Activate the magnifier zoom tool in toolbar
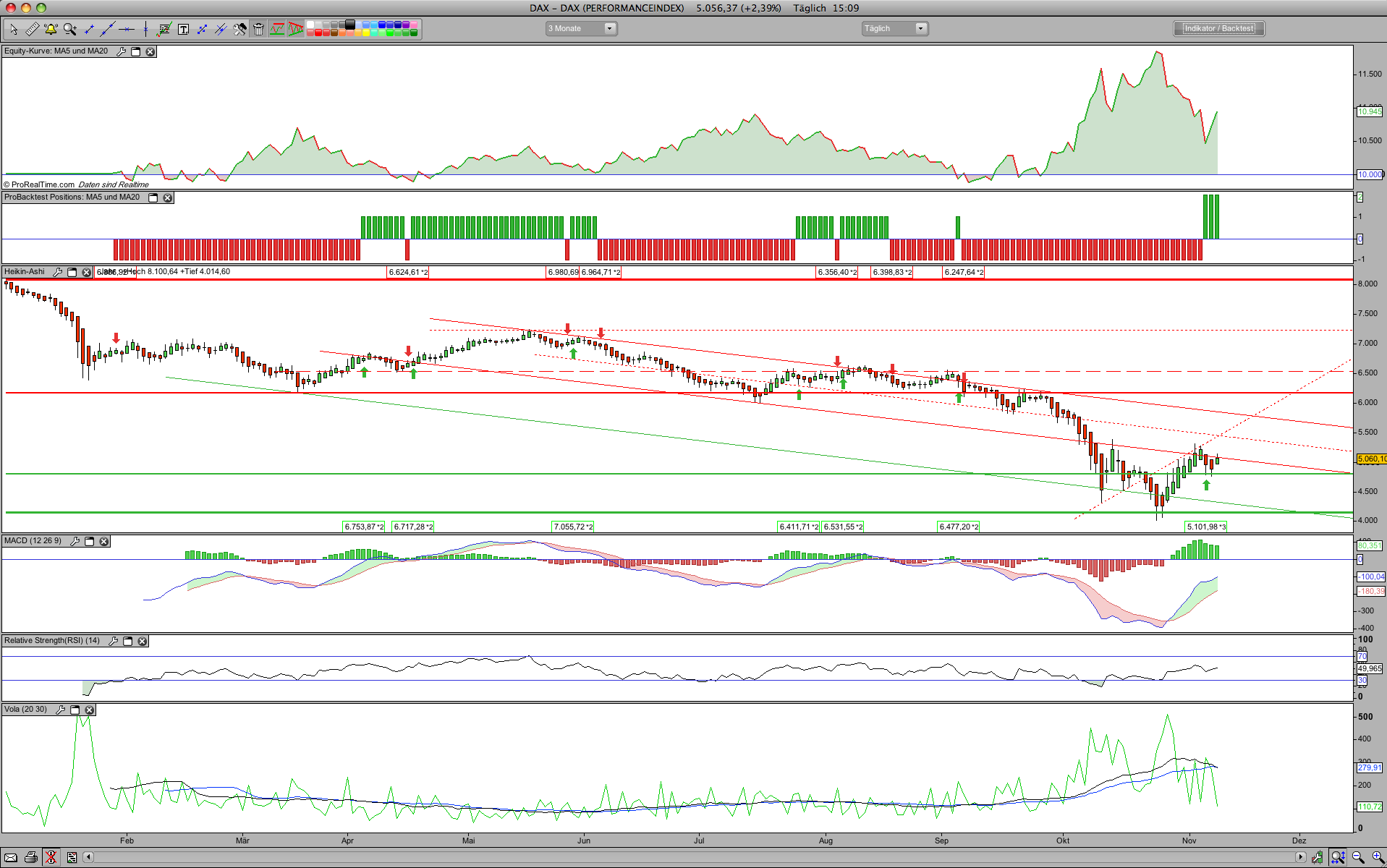The width and height of the screenshot is (1387, 868). (x=70, y=29)
